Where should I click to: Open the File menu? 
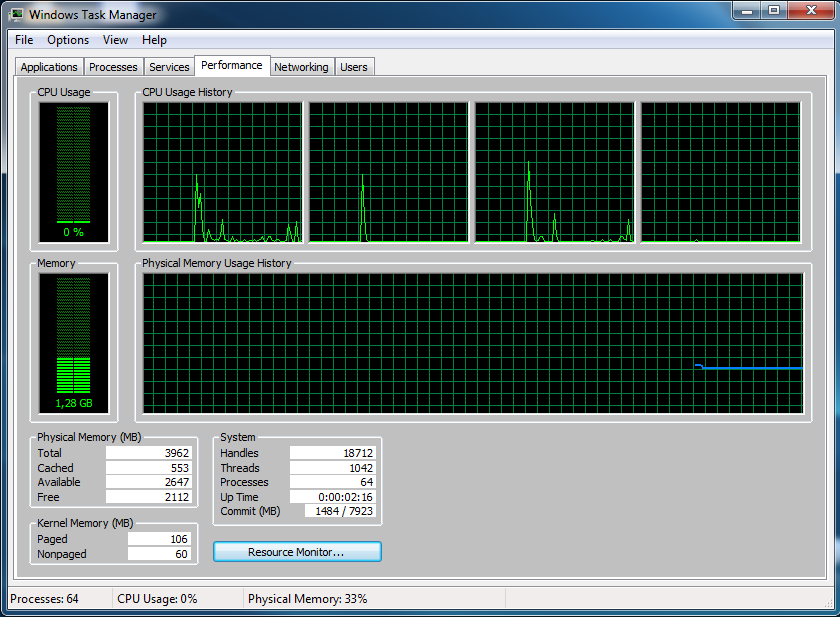tap(24, 40)
